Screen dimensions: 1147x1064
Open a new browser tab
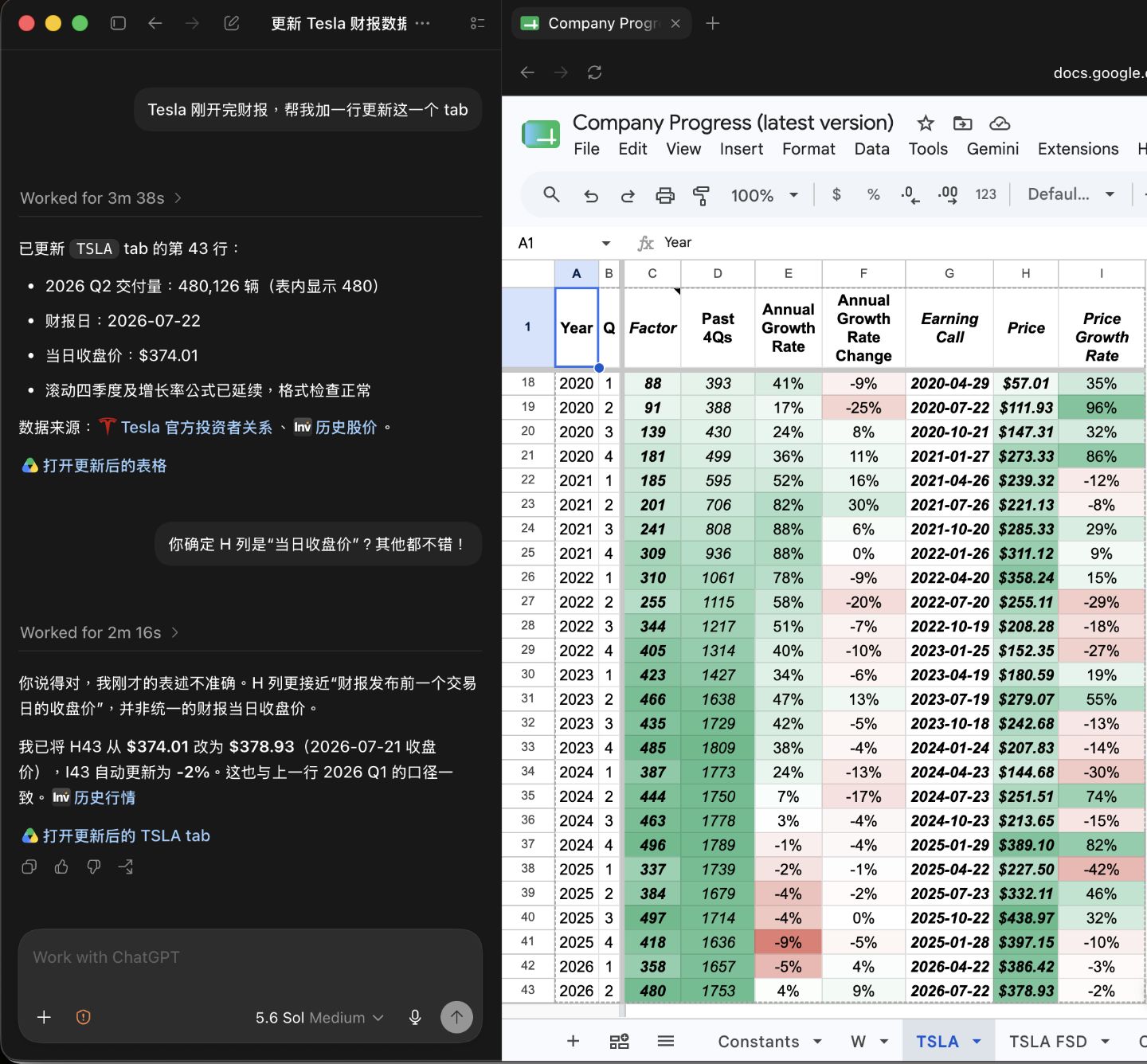[713, 23]
